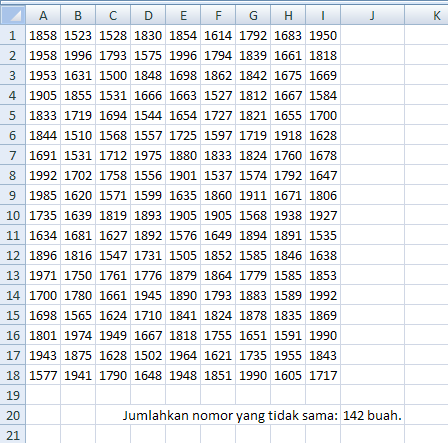Screen dimensions: 448x443
Task: Pick the cell showing 1544
Action: click(x=148, y=115)
